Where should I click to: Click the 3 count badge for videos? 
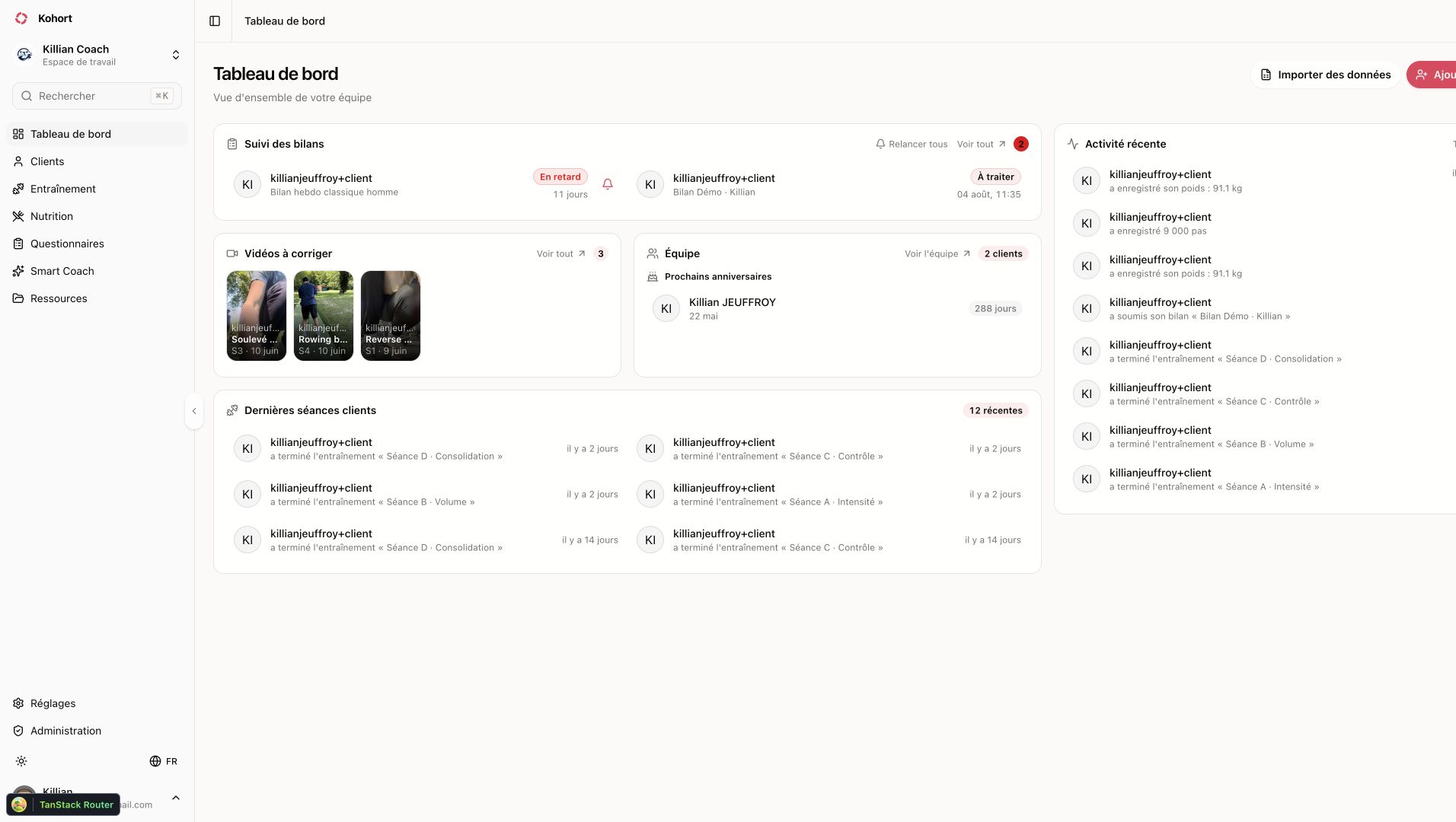click(601, 253)
